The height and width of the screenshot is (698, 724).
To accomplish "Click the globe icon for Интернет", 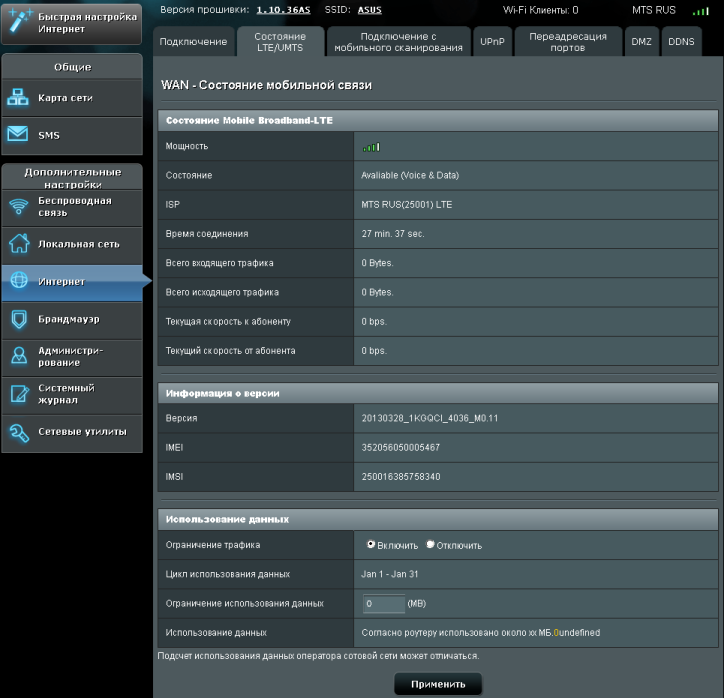I will 19,280.
